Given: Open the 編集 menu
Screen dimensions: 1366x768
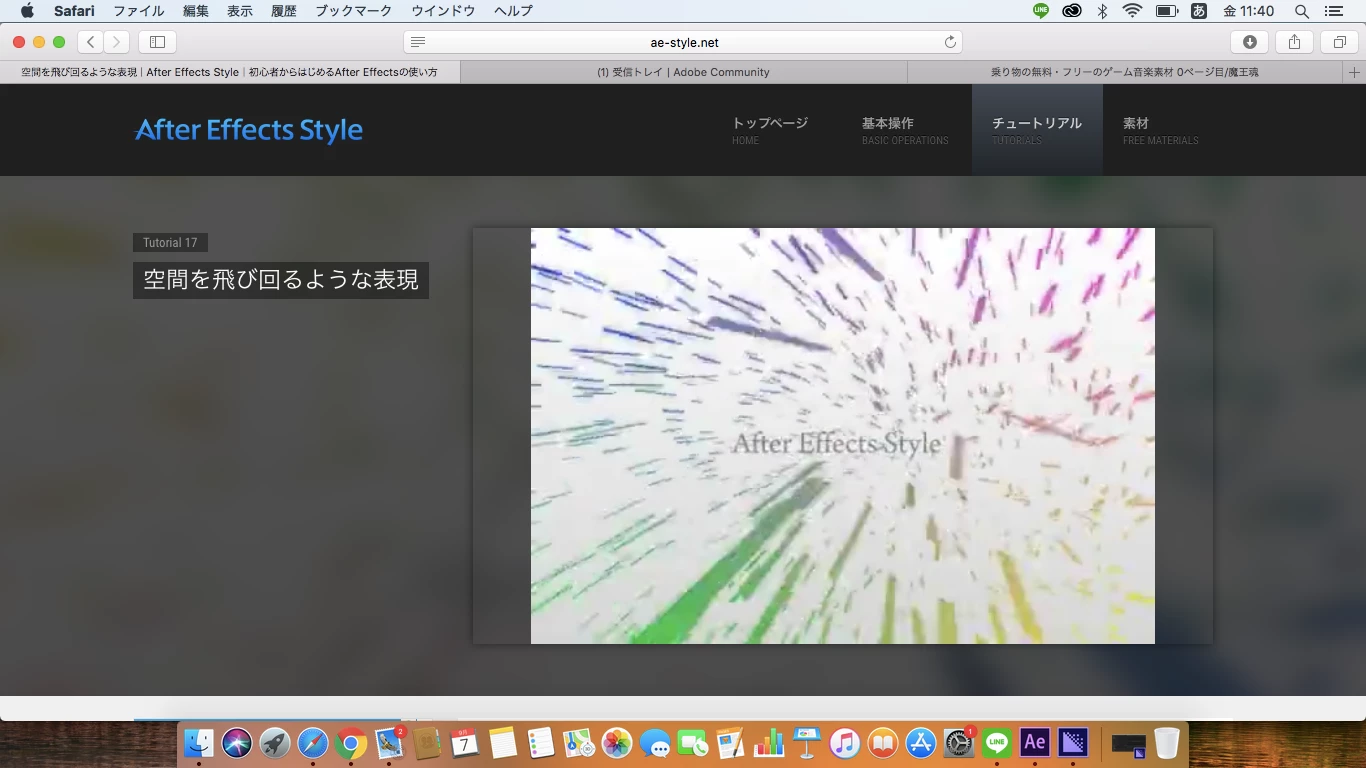Looking at the screenshot, I should pyautogui.click(x=196, y=11).
